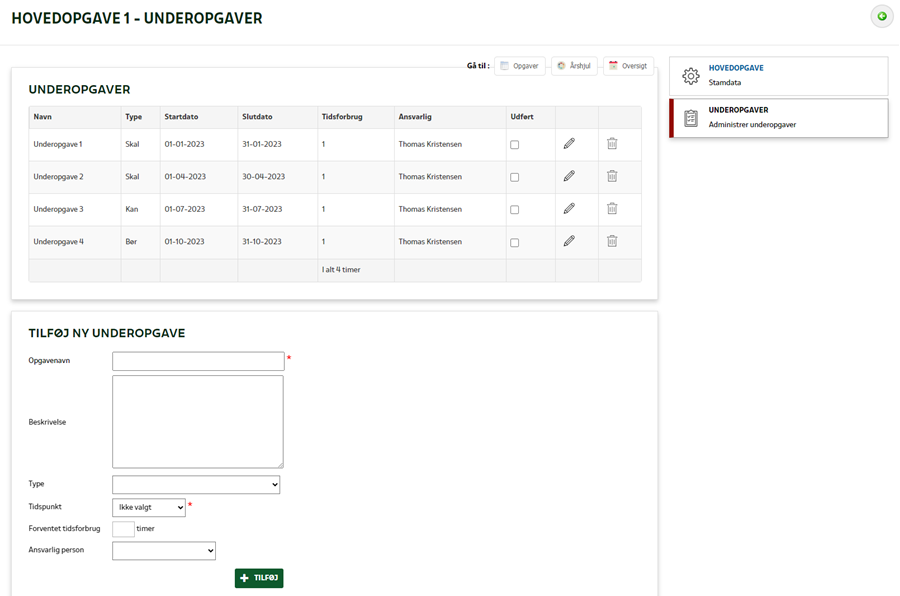Click the Underopgaver clipboard icon
Image resolution: width=900 pixels, height=596 pixels.
coord(690,118)
